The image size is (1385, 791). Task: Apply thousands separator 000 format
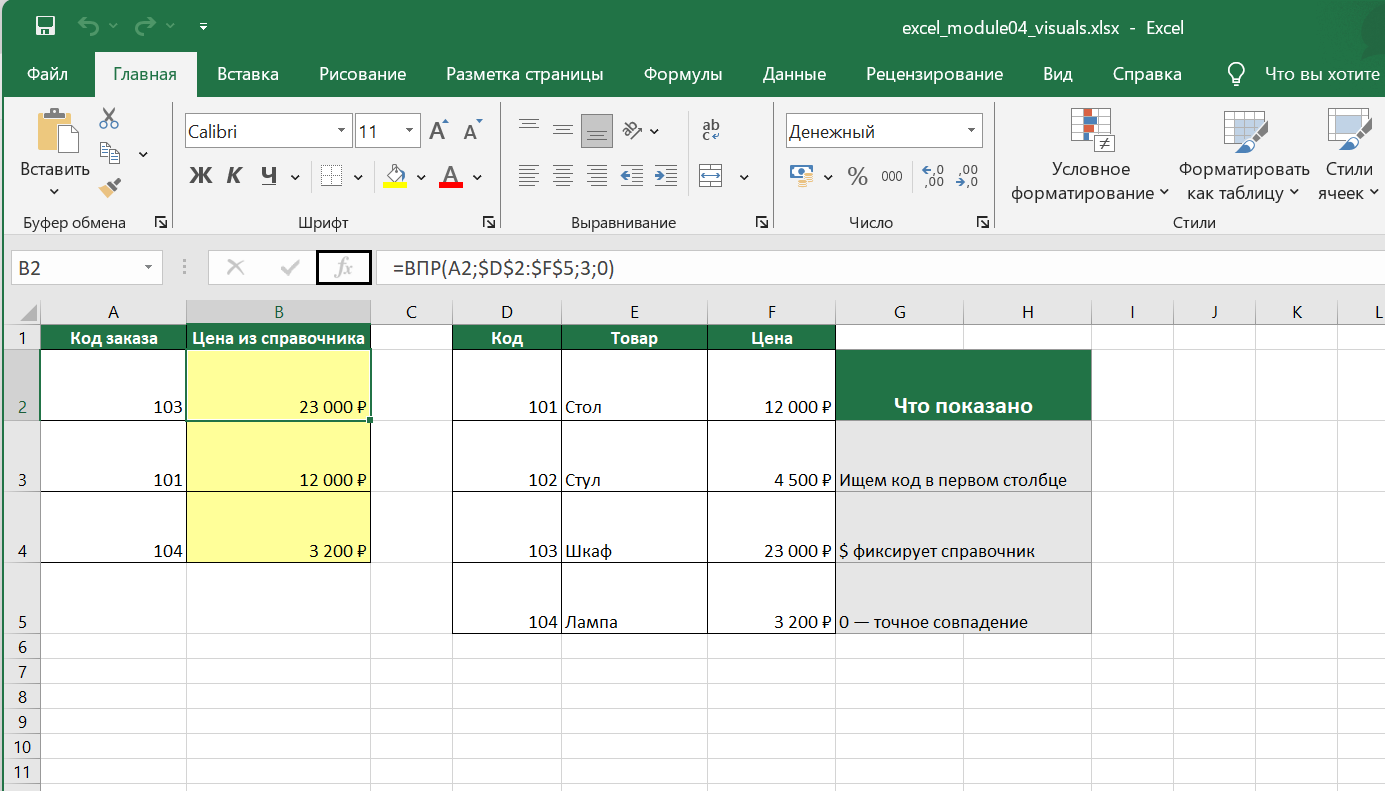click(x=892, y=177)
